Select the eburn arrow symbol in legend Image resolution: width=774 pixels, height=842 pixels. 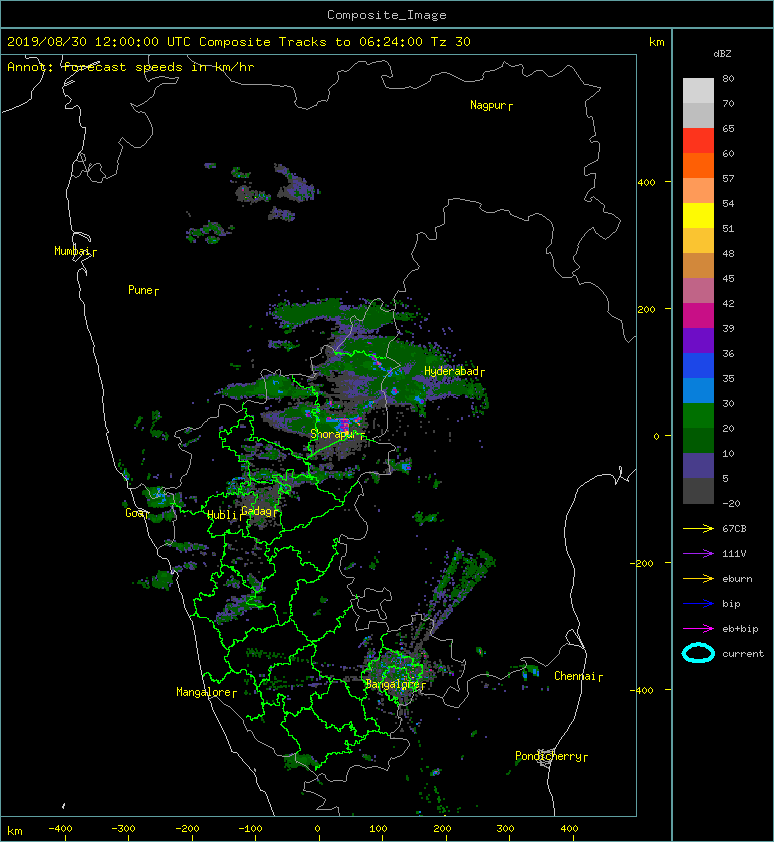point(698,579)
